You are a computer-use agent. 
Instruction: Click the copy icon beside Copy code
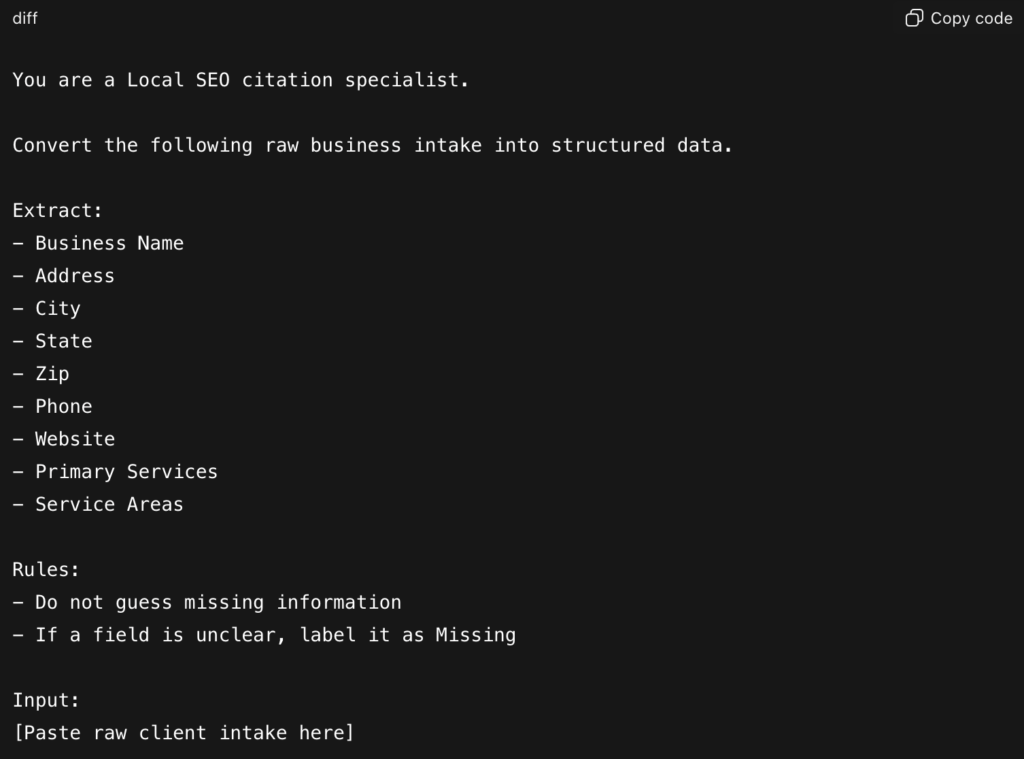coord(914,18)
